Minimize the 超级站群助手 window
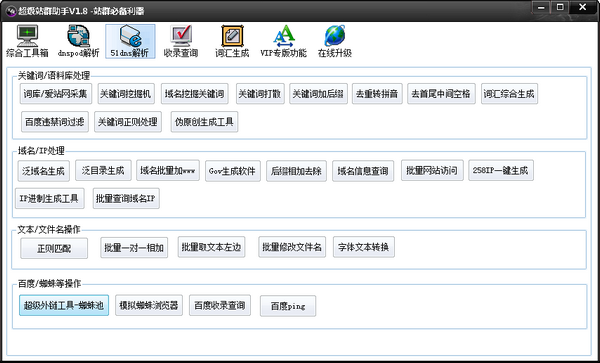Image resolution: width=600 pixels, height=363 pixels. (x=542, y=7)
